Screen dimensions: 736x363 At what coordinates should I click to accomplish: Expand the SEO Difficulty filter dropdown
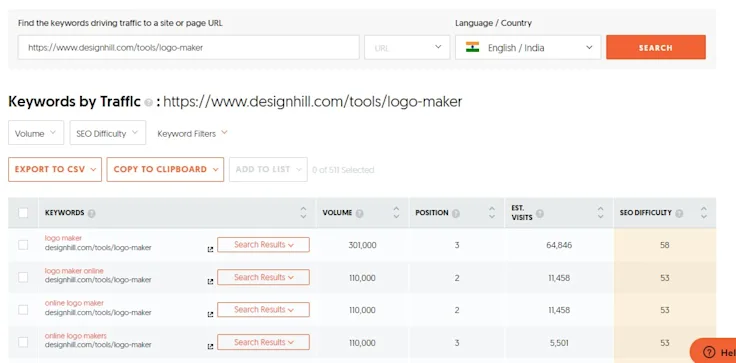[x=107, y=133]
